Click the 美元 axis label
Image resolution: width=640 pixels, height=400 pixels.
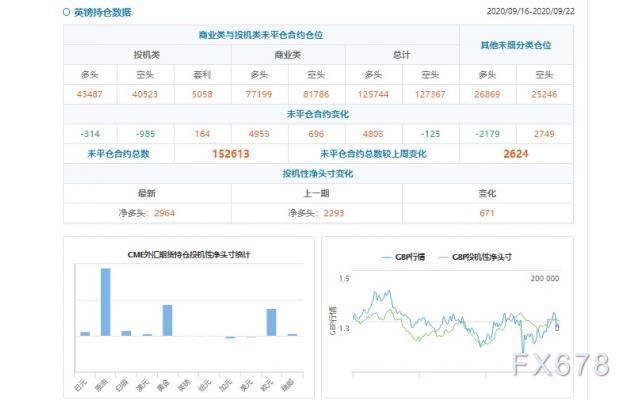[246, 385]
